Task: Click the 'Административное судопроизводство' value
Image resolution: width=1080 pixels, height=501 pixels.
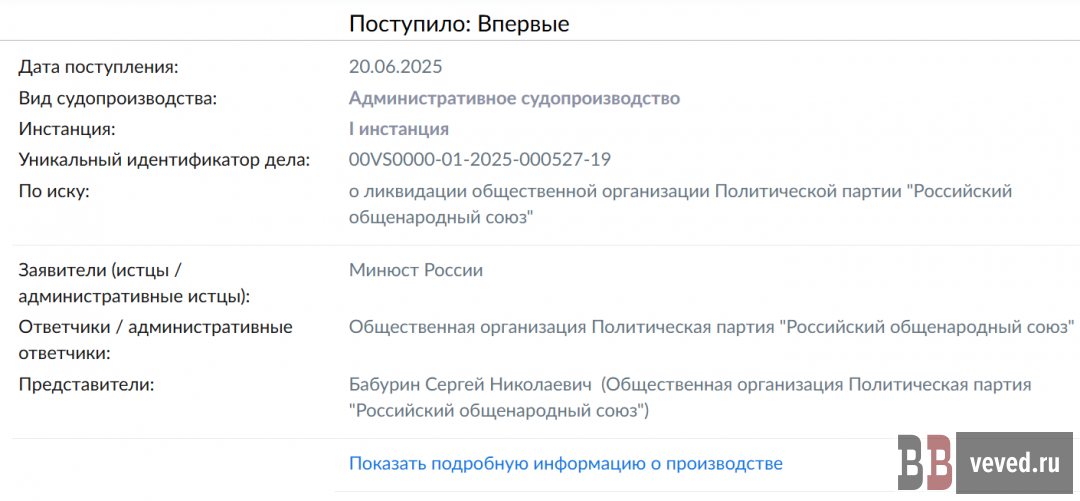Action: pyautogui.click(x=514, y=98)
